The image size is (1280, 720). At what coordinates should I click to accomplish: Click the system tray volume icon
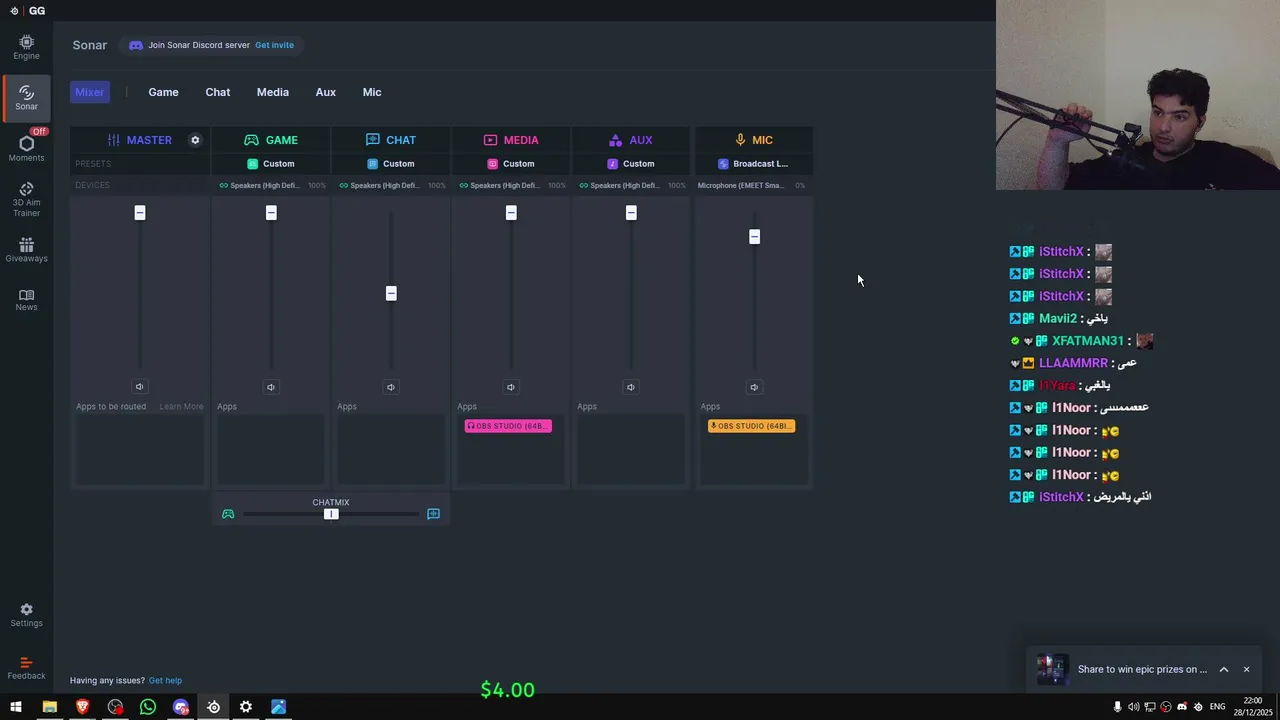[1133, 707]
